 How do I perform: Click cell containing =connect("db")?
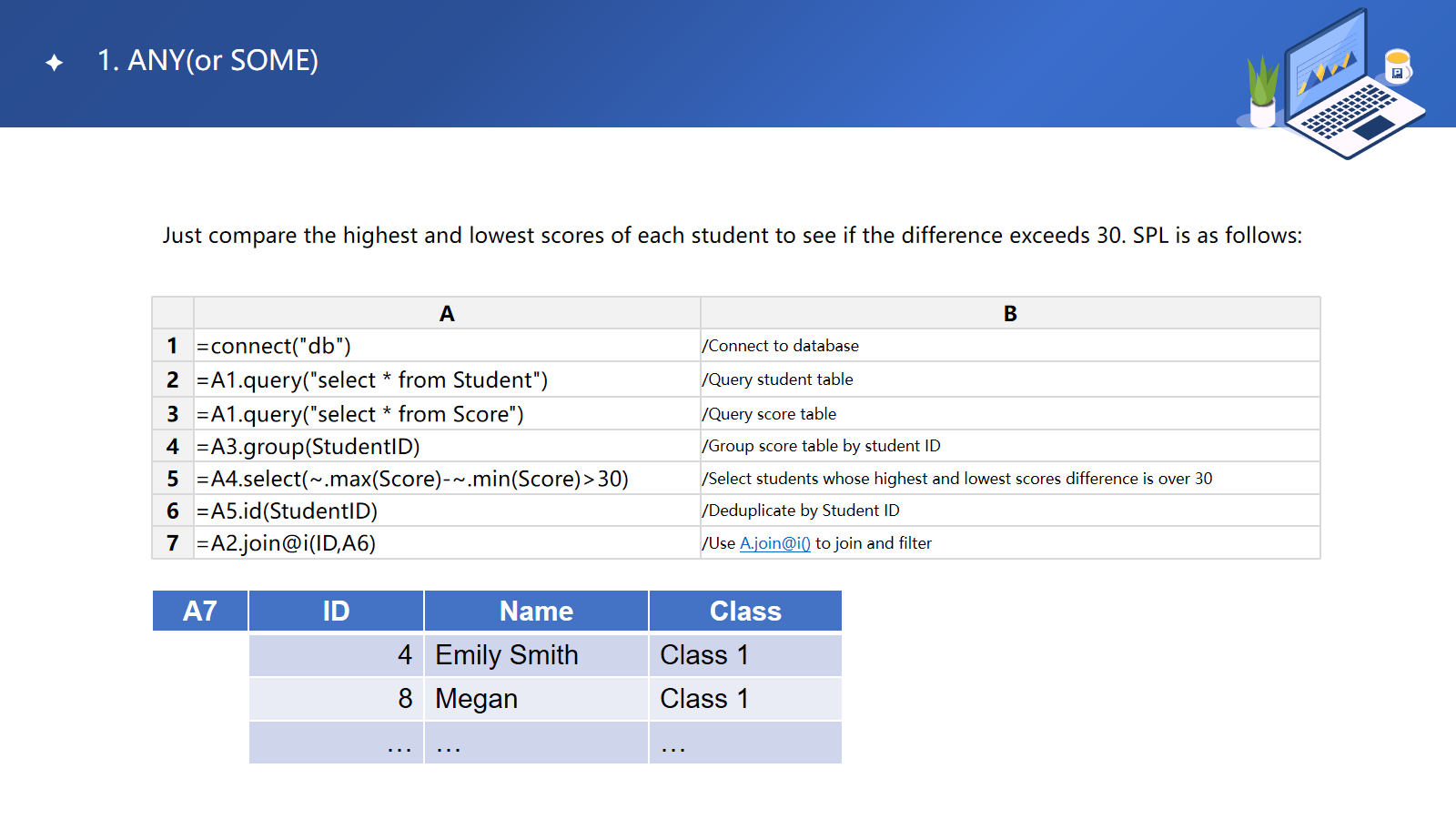pos(446,346)
